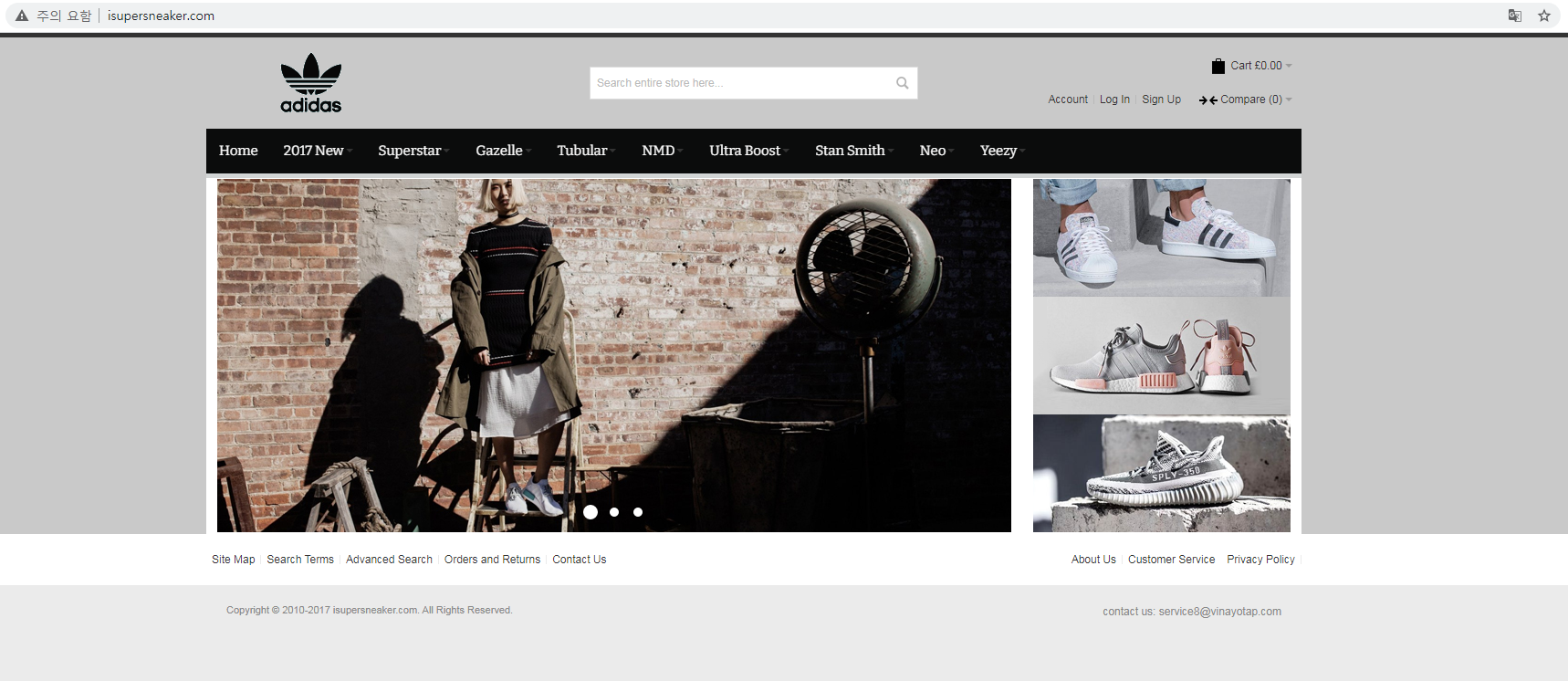Expand the Tubular menu

[x=586, y=151]
